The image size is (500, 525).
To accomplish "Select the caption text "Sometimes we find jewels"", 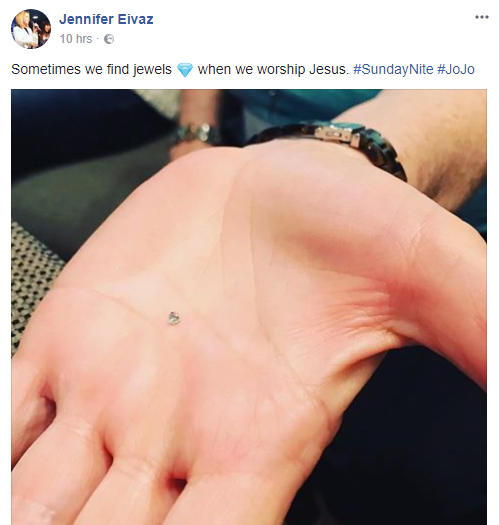I will 91,69.
